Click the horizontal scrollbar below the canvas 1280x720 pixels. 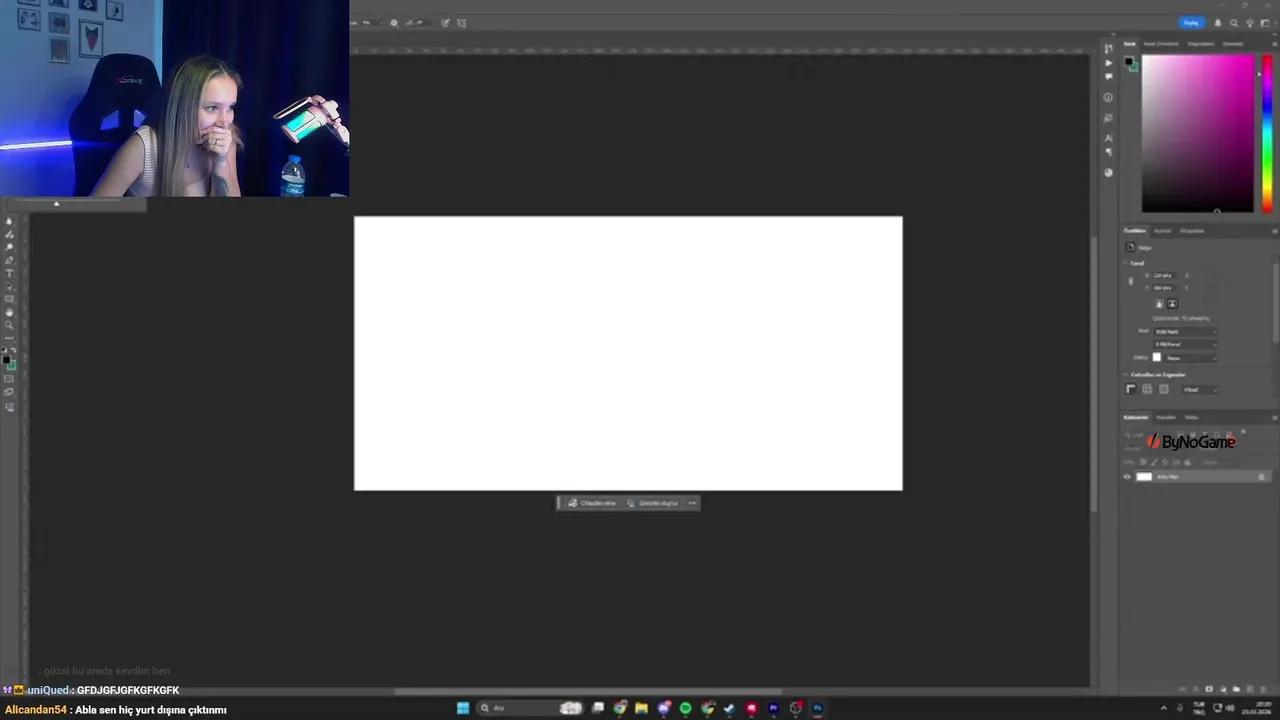pyautogui.click(x=588, y=691)
